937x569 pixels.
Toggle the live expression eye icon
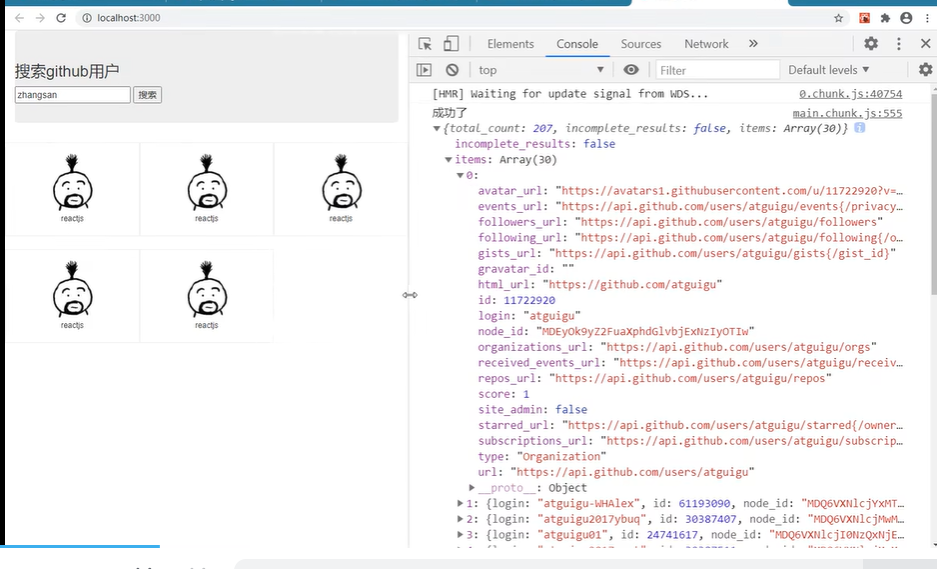pos(631,70)
